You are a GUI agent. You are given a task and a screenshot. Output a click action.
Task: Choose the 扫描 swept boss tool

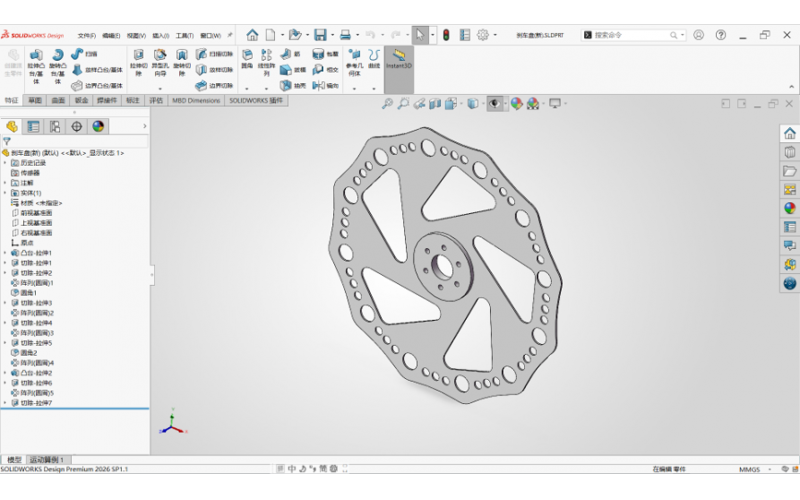(84, 54)
